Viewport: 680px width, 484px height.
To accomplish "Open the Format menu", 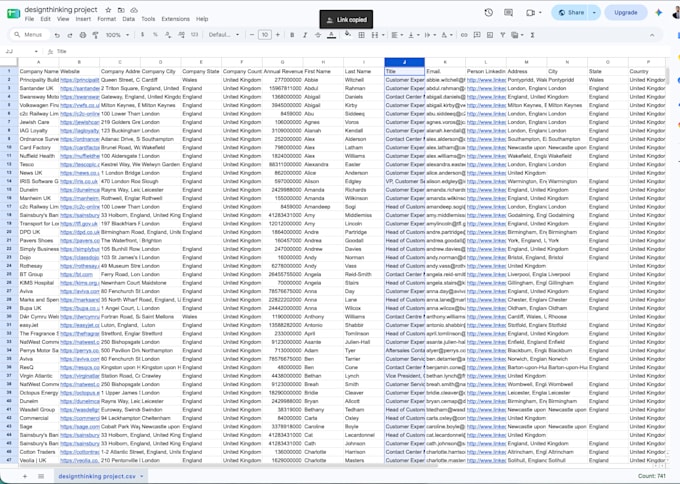I will pyautogui.click(x=106, y=19).
